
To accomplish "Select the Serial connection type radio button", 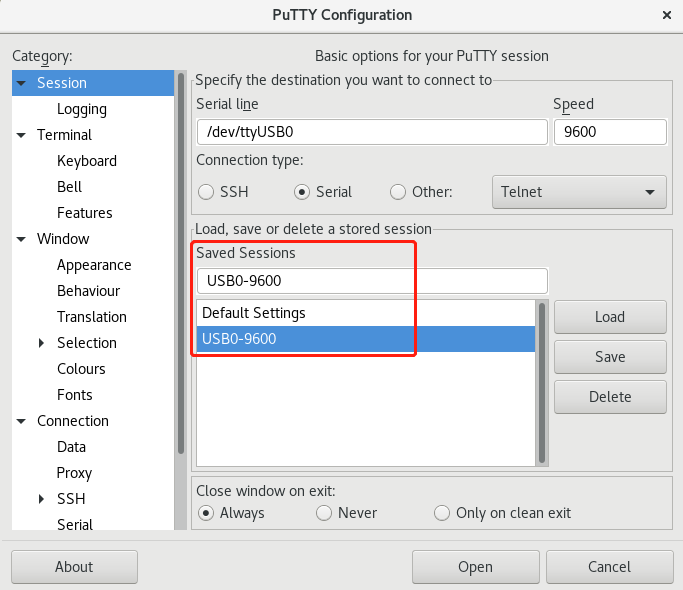I will (301, 192).
